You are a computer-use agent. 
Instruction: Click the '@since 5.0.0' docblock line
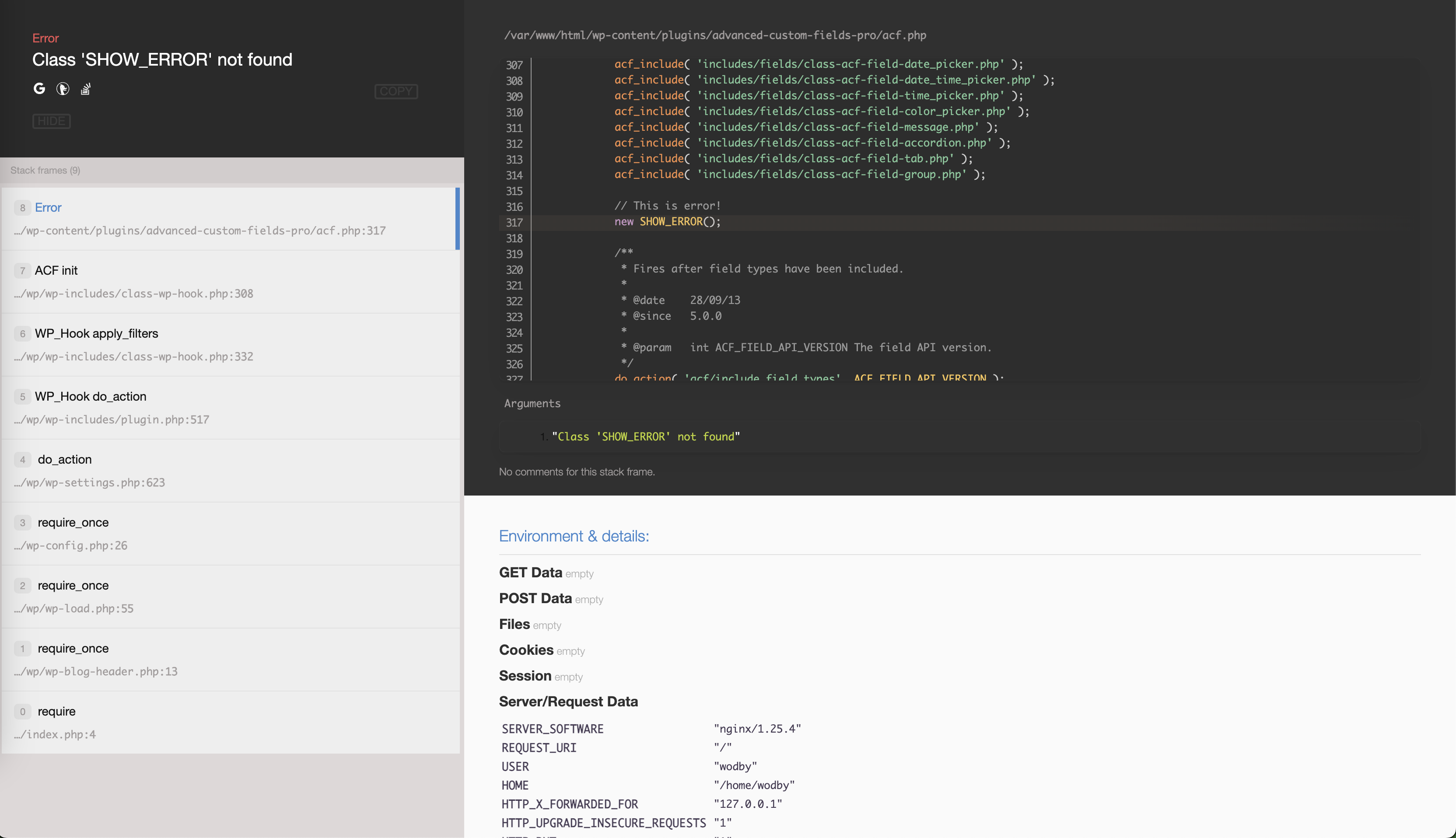point(671,316)
